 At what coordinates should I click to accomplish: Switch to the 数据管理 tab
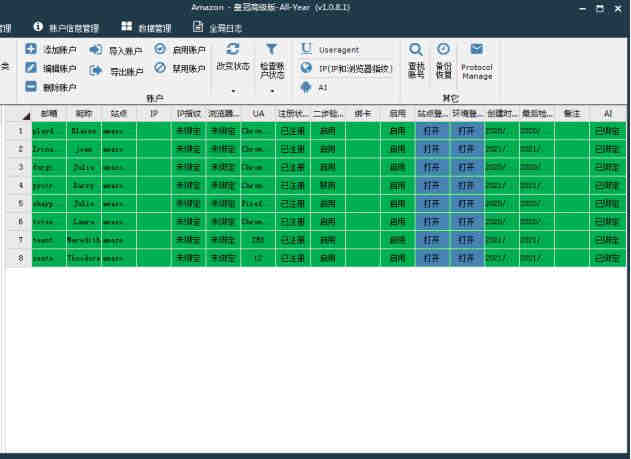point(146,27)
